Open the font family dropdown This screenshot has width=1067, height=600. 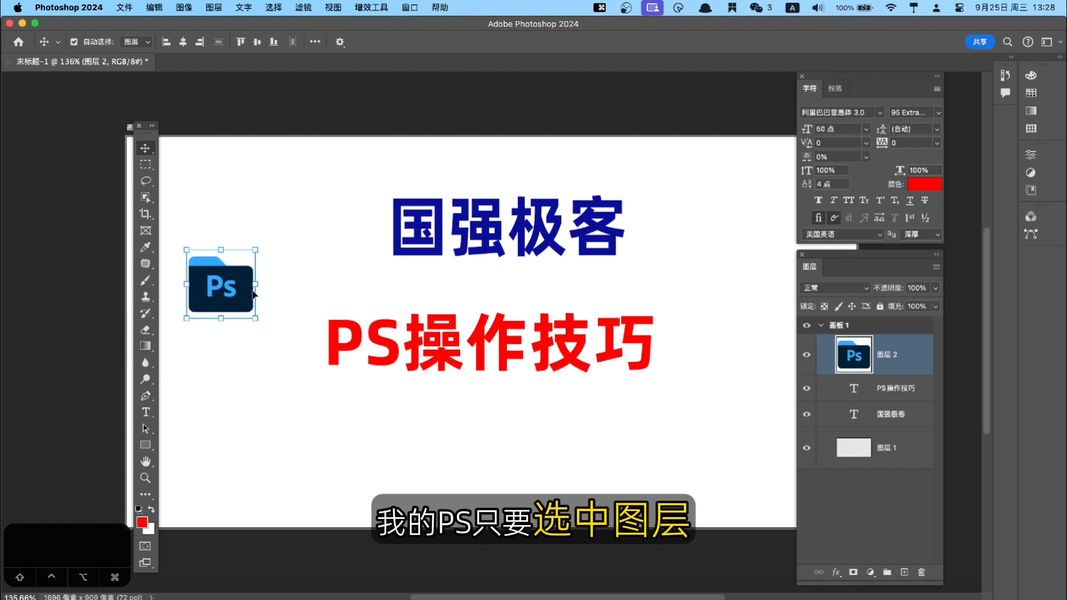pyautogui.click(x=879, y=112)
